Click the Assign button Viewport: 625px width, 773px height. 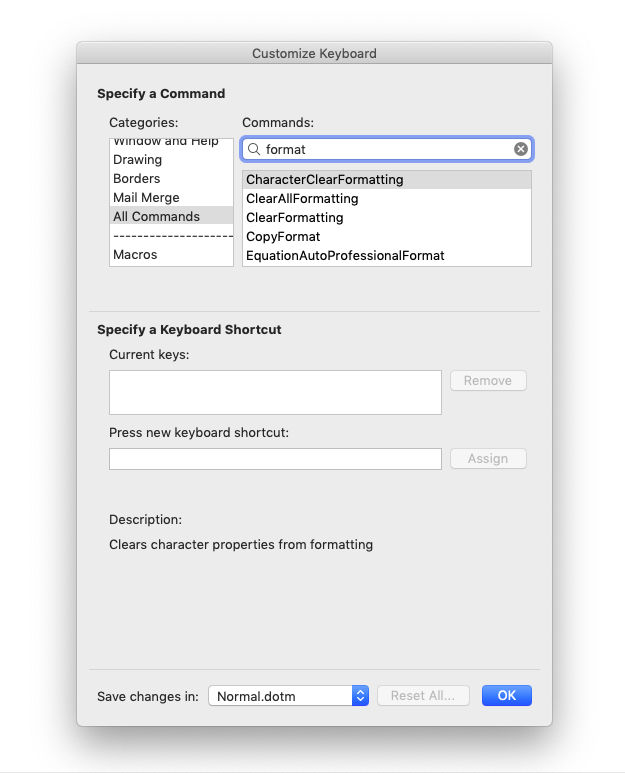point(487,458)
